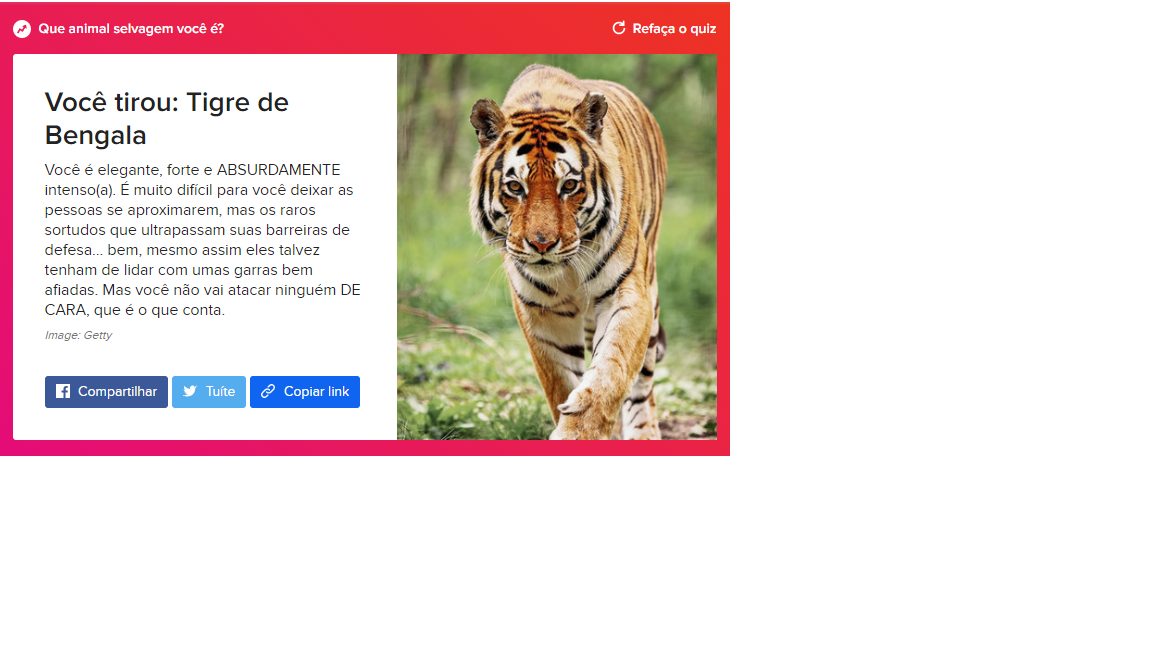Click the Compartilhar label text

118,392
